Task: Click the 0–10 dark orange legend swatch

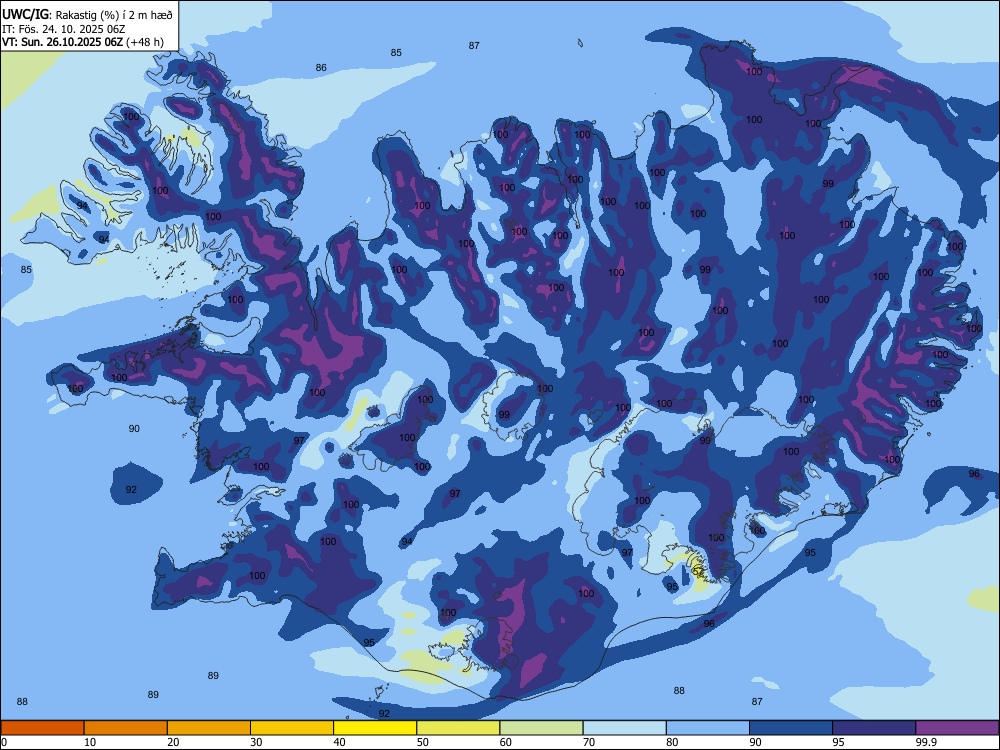Action: click(x=42, y=728)
